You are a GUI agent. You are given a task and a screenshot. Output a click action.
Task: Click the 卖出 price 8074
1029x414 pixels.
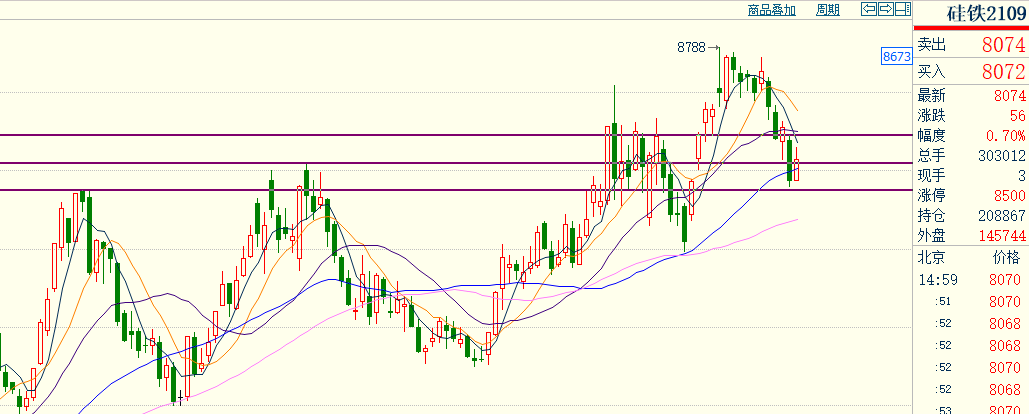tap(1003, 45)
